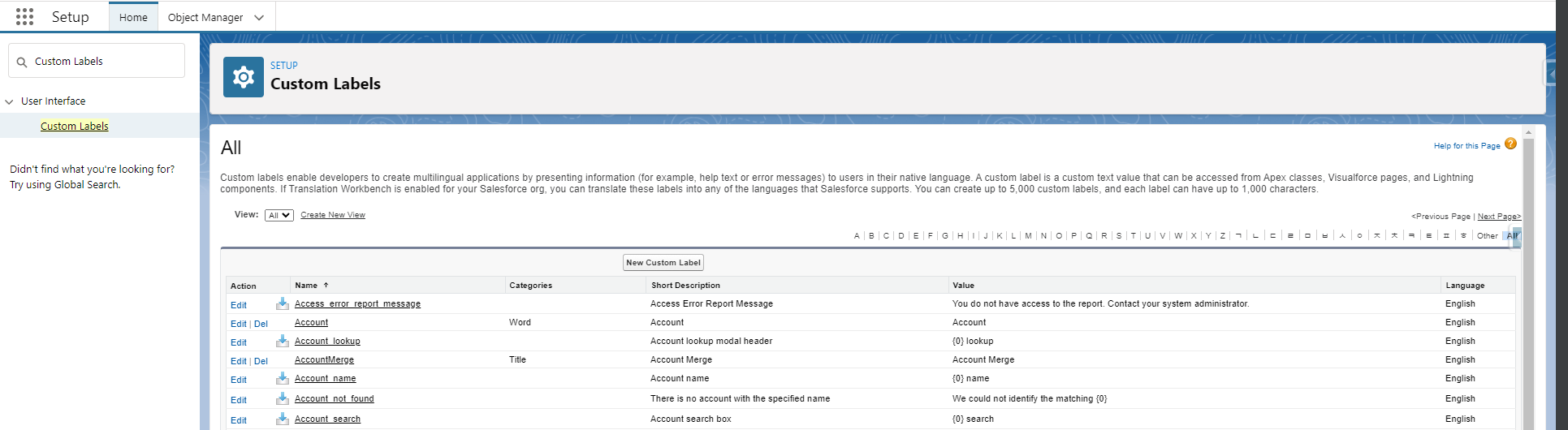Open the Account label name link
Screen dimensions: 1568x430
click(311, 322)
